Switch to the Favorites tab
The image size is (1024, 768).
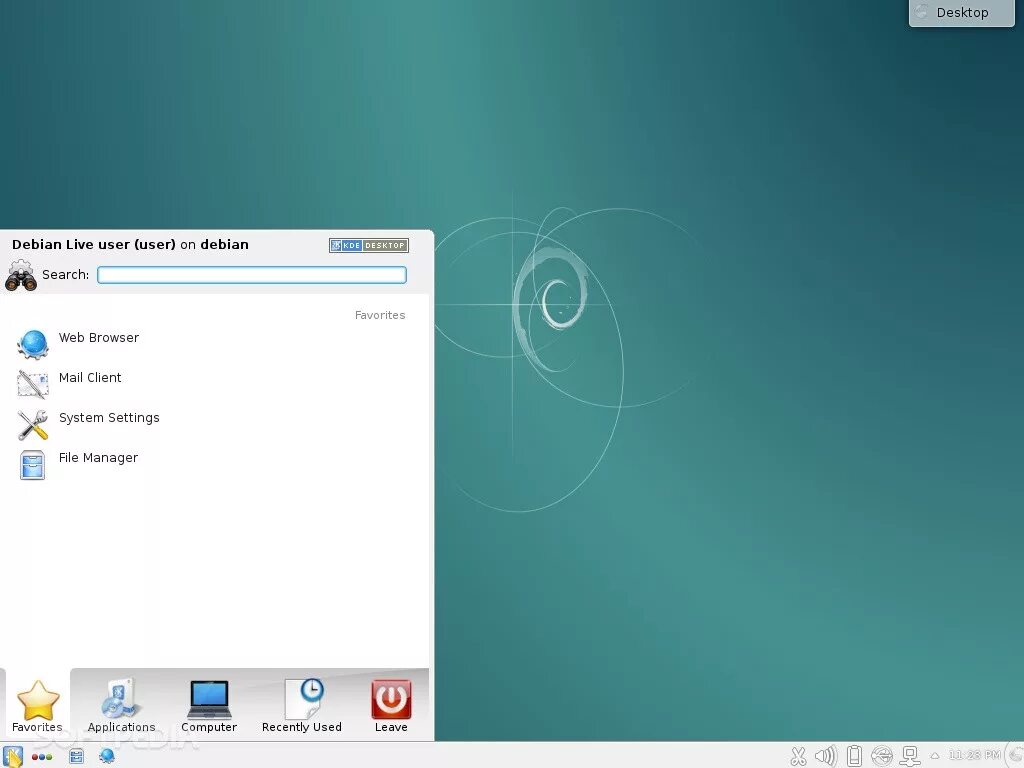point(37,706)
